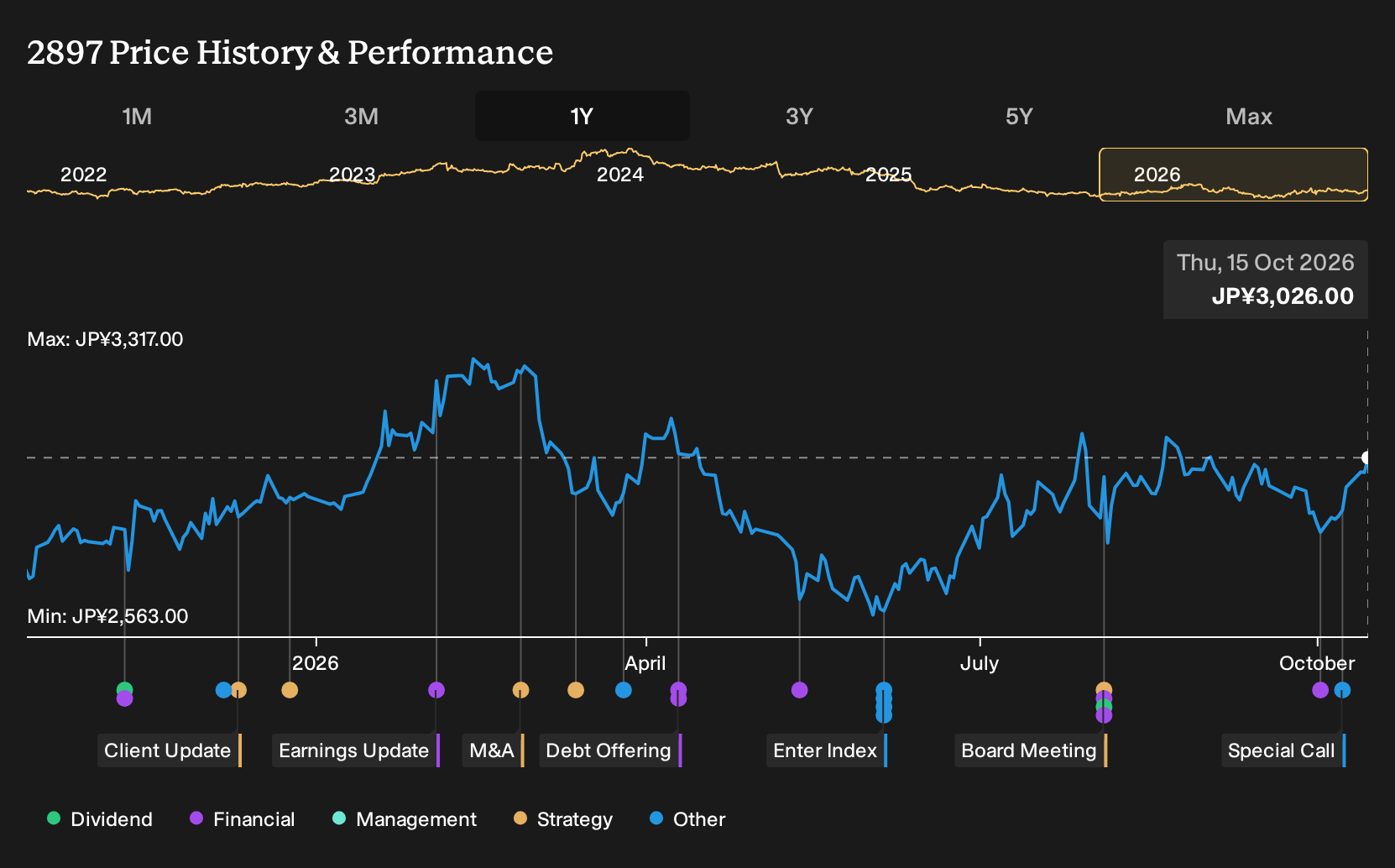The image size is (1395, 868).
Task: Click the green dividend marker at chart start
Action: coord(124,689)
